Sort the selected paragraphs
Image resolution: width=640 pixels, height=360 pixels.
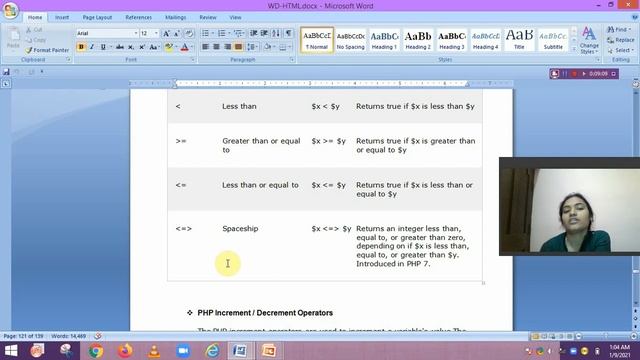click(276, 33)
